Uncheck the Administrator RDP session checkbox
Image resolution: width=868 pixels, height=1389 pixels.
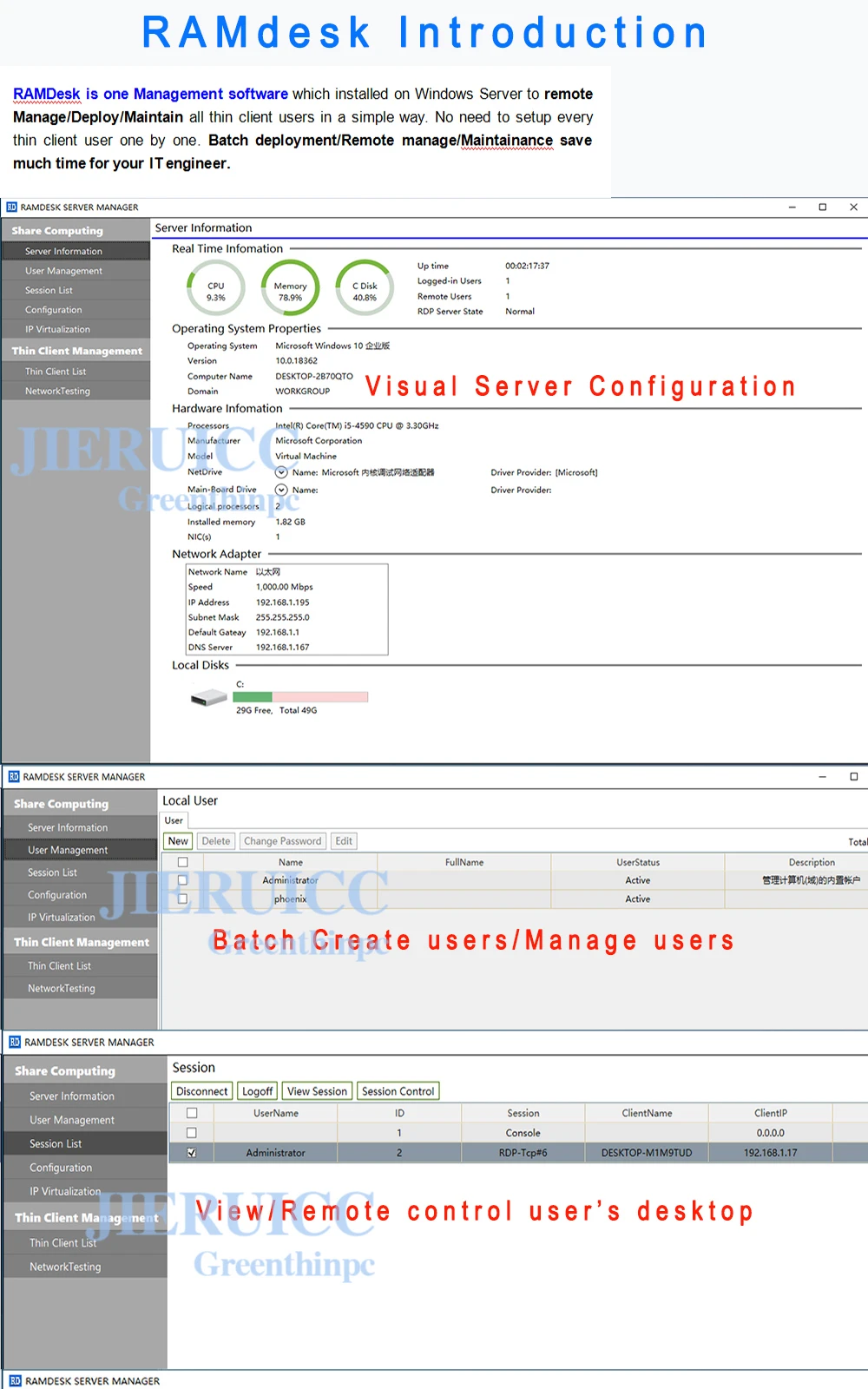(x=192, y=1153)
